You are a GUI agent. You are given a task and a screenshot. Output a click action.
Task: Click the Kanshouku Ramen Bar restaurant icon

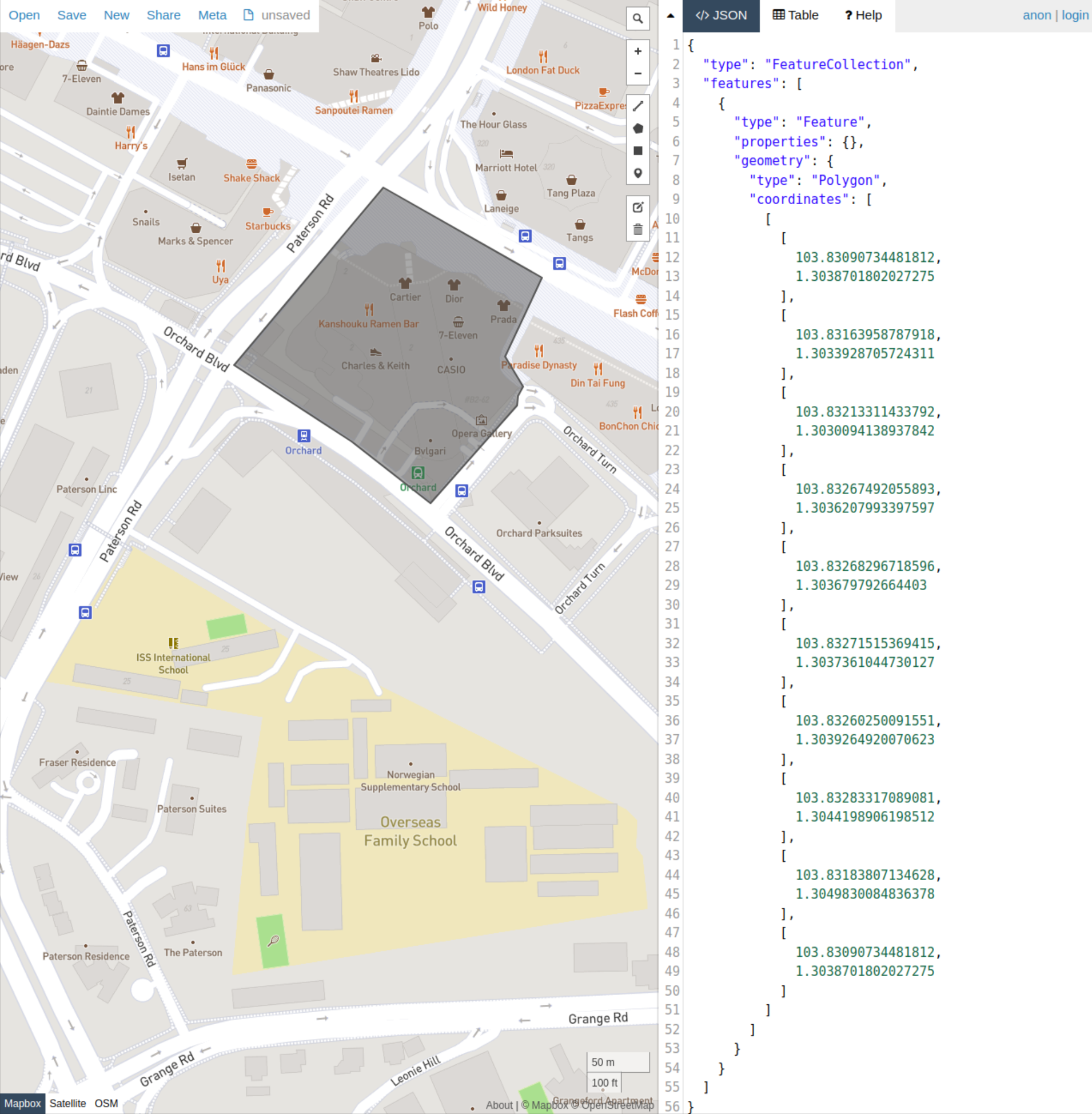[x=369, y=310]
